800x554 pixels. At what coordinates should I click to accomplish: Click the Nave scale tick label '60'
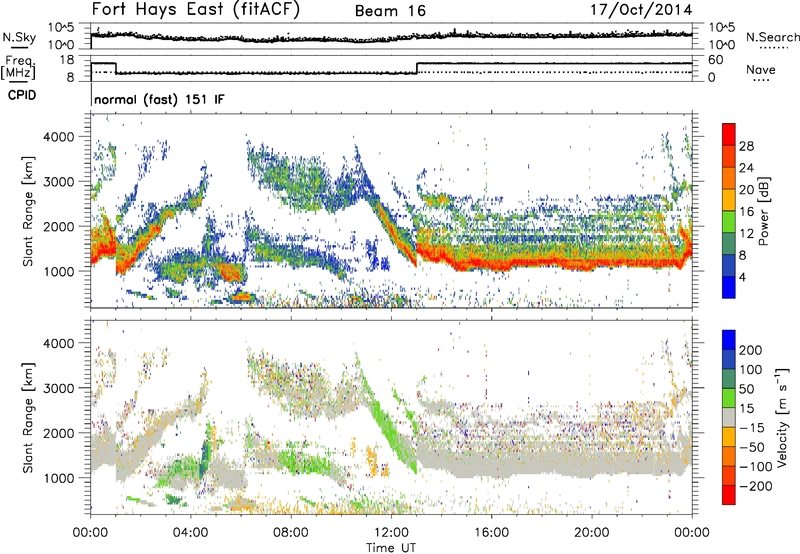point(715,60)
